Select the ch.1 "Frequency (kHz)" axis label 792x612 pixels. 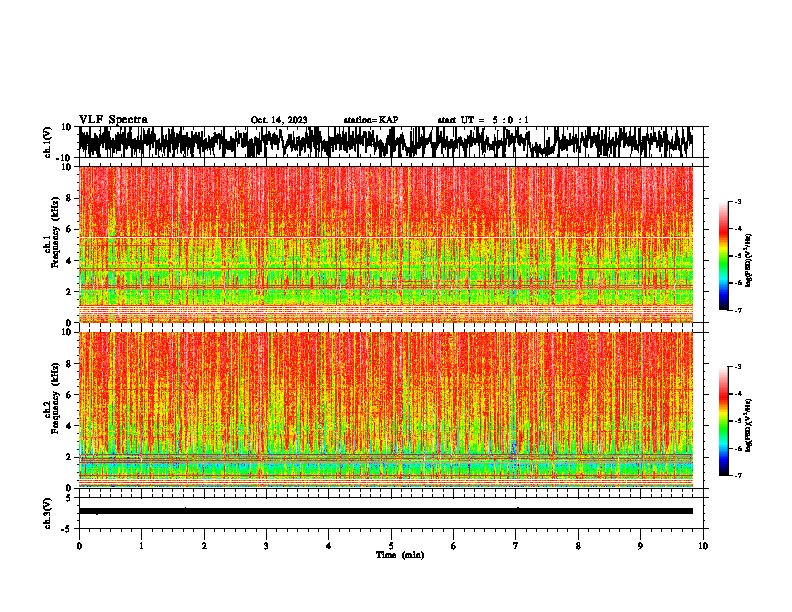56,232
